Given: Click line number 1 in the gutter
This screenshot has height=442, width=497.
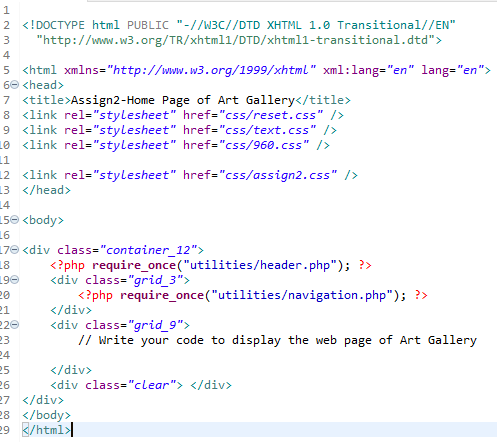Looking at the screenshot, I should (x=6, y=10).
